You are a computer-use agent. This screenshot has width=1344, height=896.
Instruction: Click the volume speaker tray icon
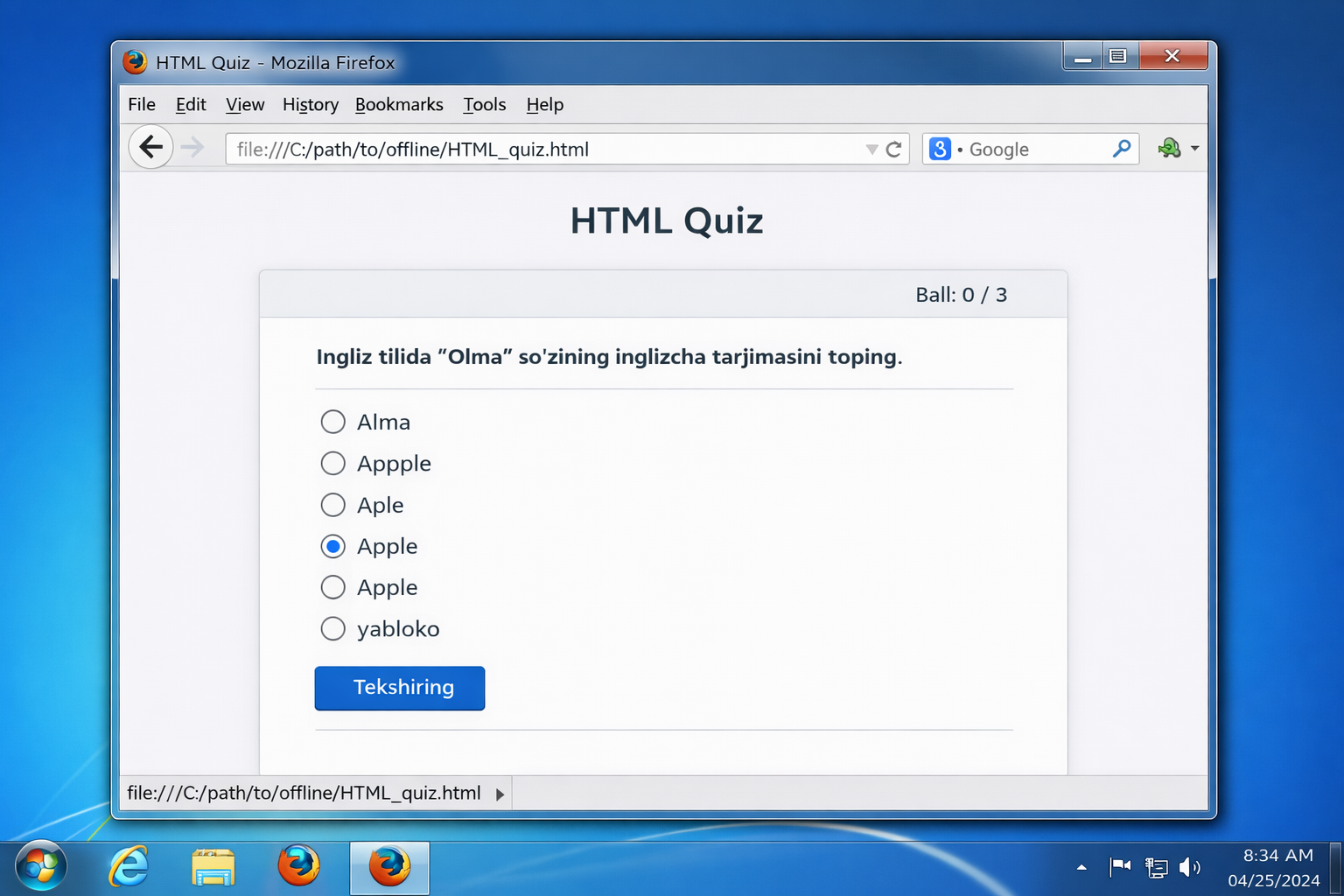coord(1189,867)
